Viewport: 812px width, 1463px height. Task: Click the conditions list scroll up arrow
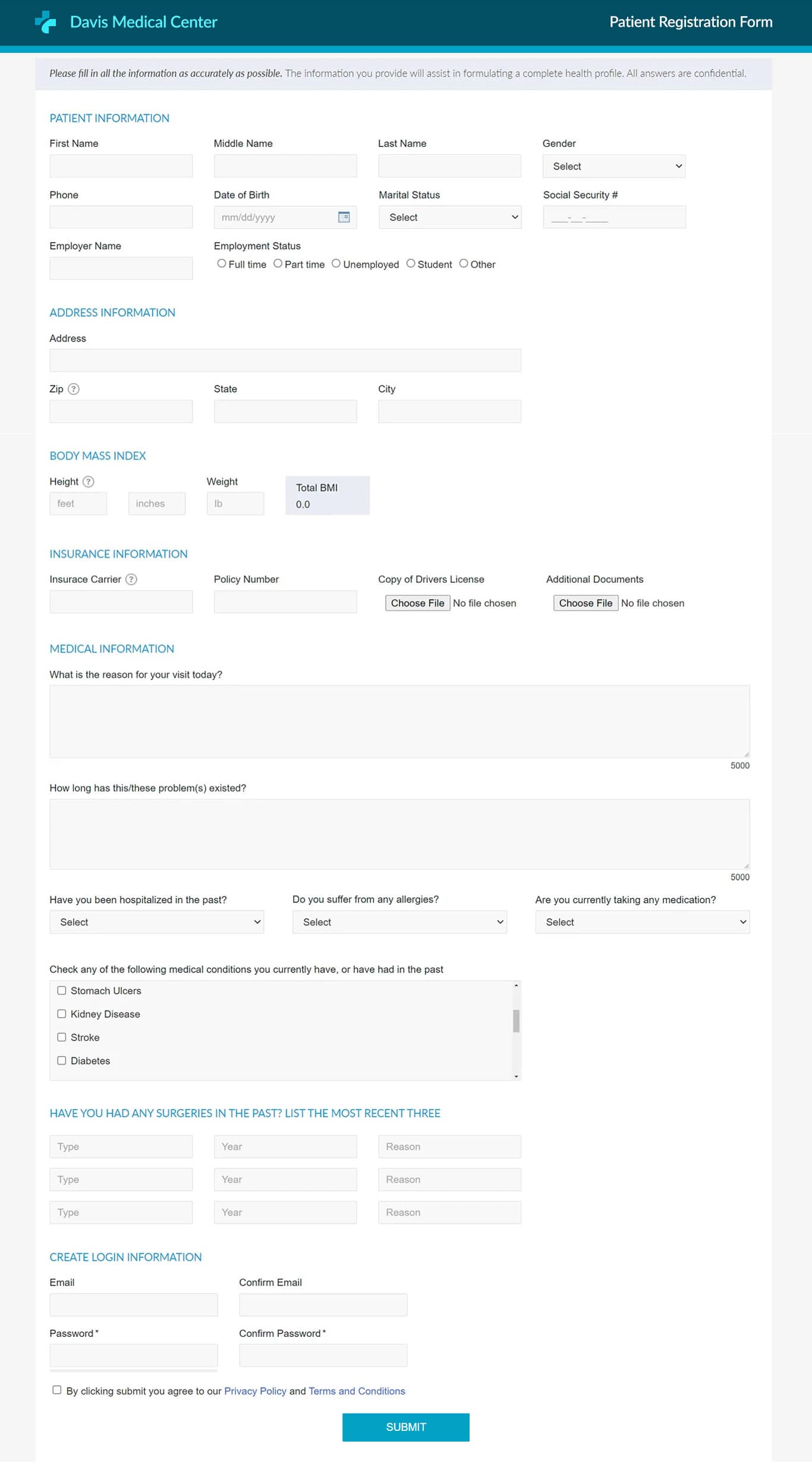pos(516,985)
